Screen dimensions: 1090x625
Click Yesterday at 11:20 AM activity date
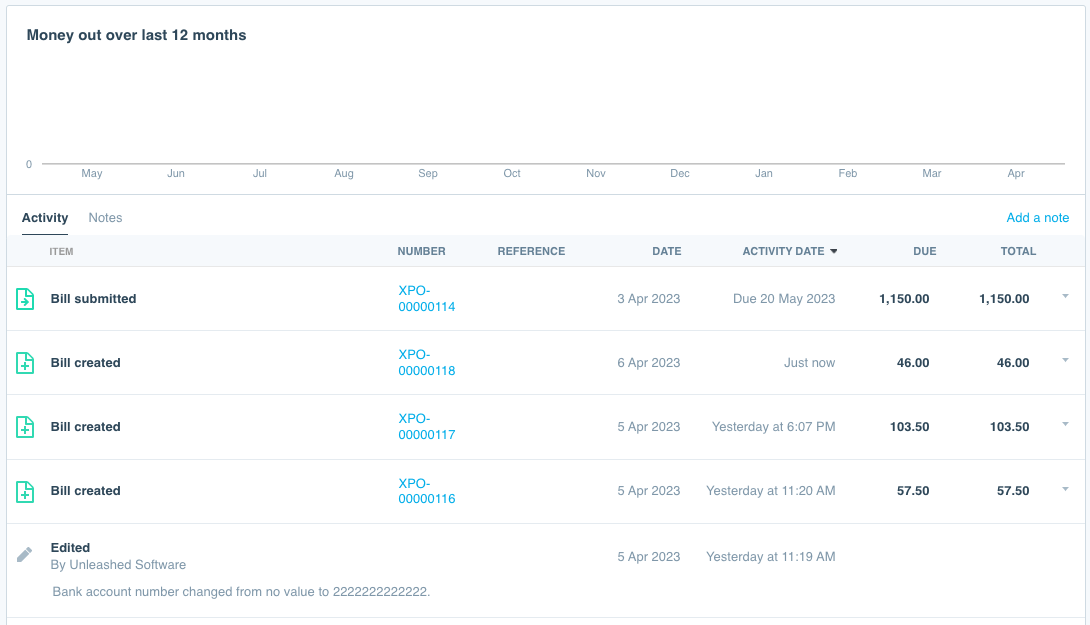coord(771,491)
